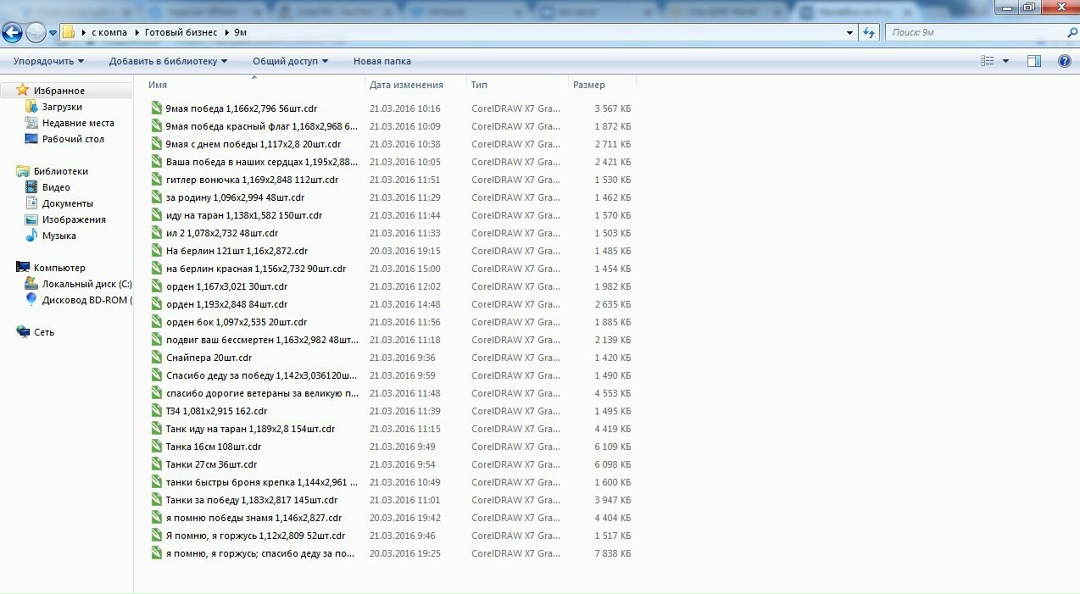Click the Back navigation arrow
Viewport: 1080px width, 594px height.
[x=13, y=32]
